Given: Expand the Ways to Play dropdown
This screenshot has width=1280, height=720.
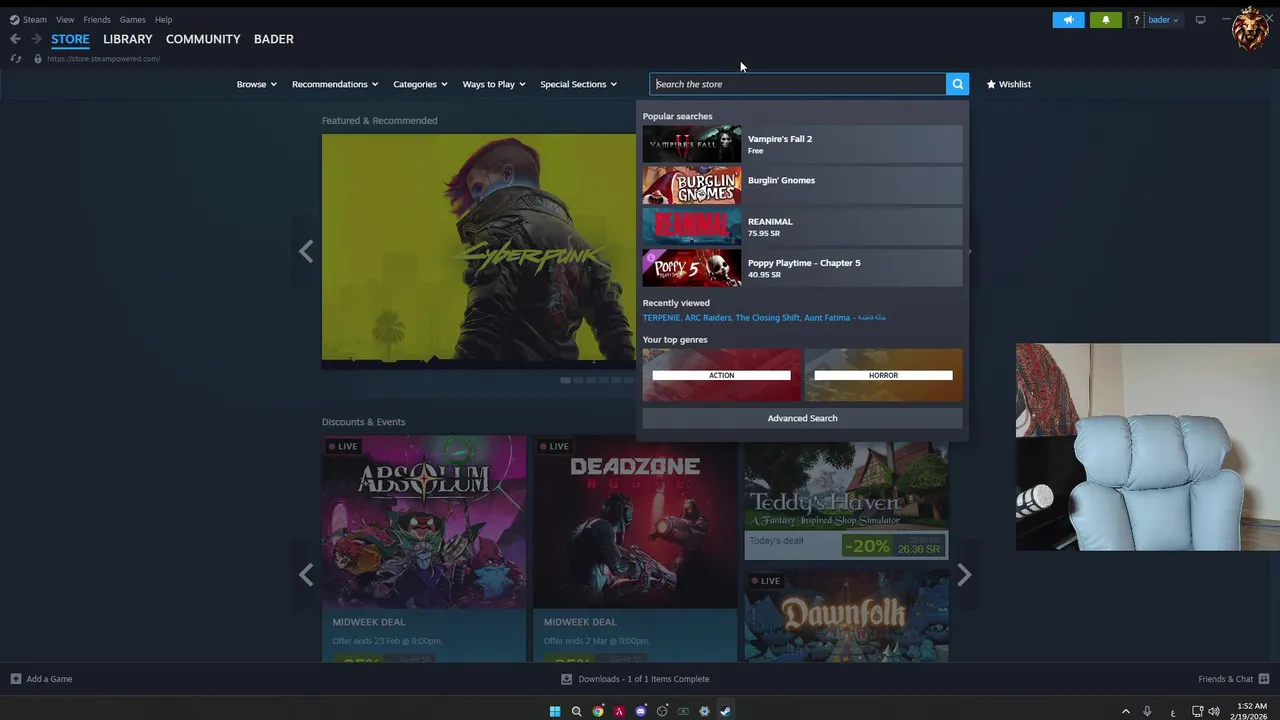Looking at the screenshot, I should point(494,84).
